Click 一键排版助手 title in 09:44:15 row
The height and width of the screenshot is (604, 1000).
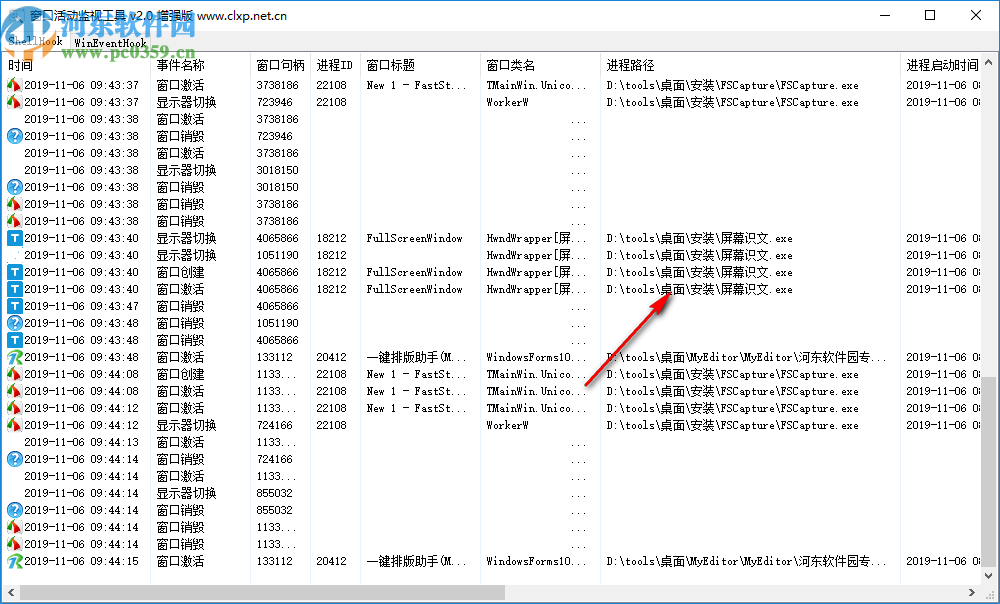[416, 561]
